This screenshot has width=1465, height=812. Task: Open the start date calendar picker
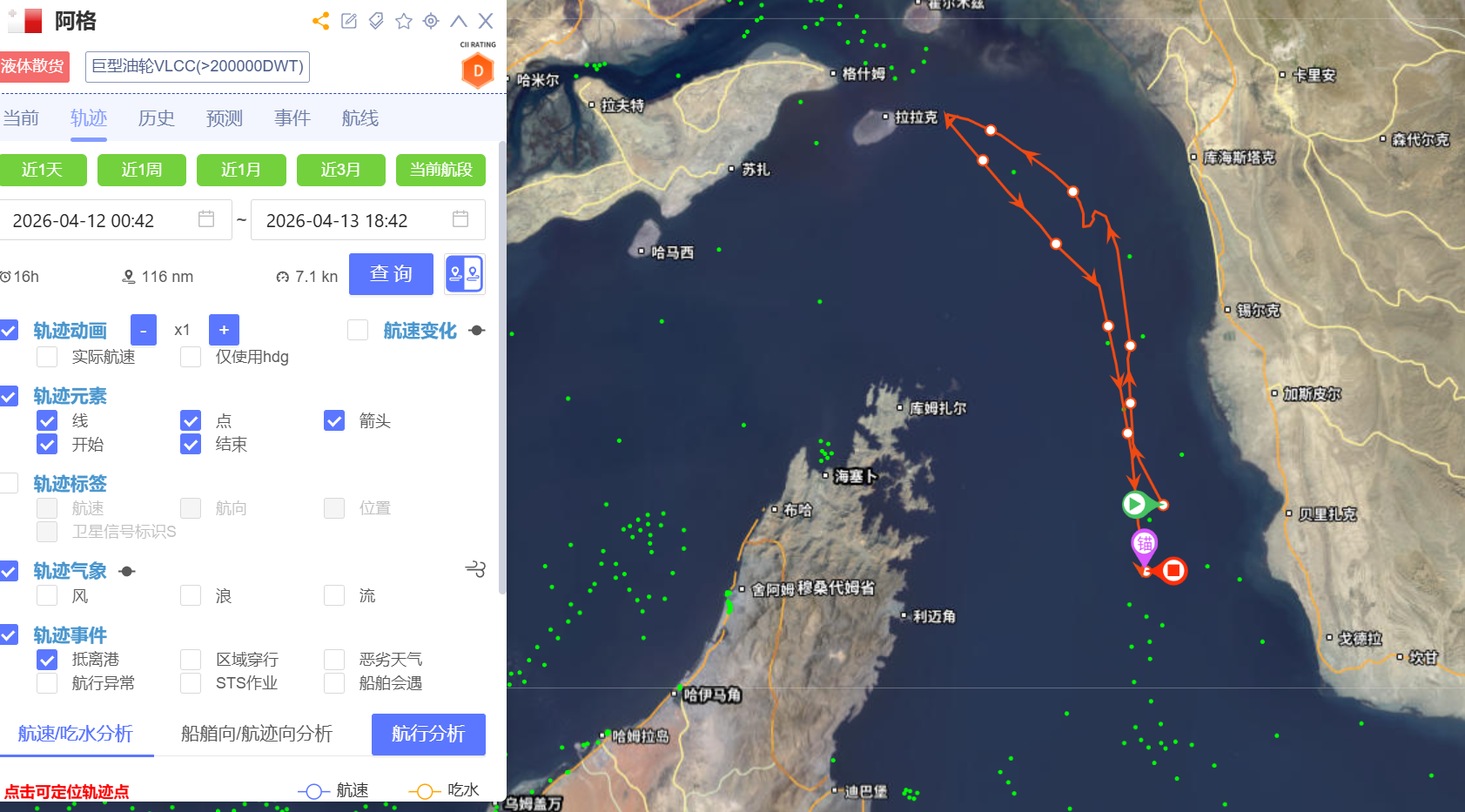pyautogui.click(x=206, y=219)
